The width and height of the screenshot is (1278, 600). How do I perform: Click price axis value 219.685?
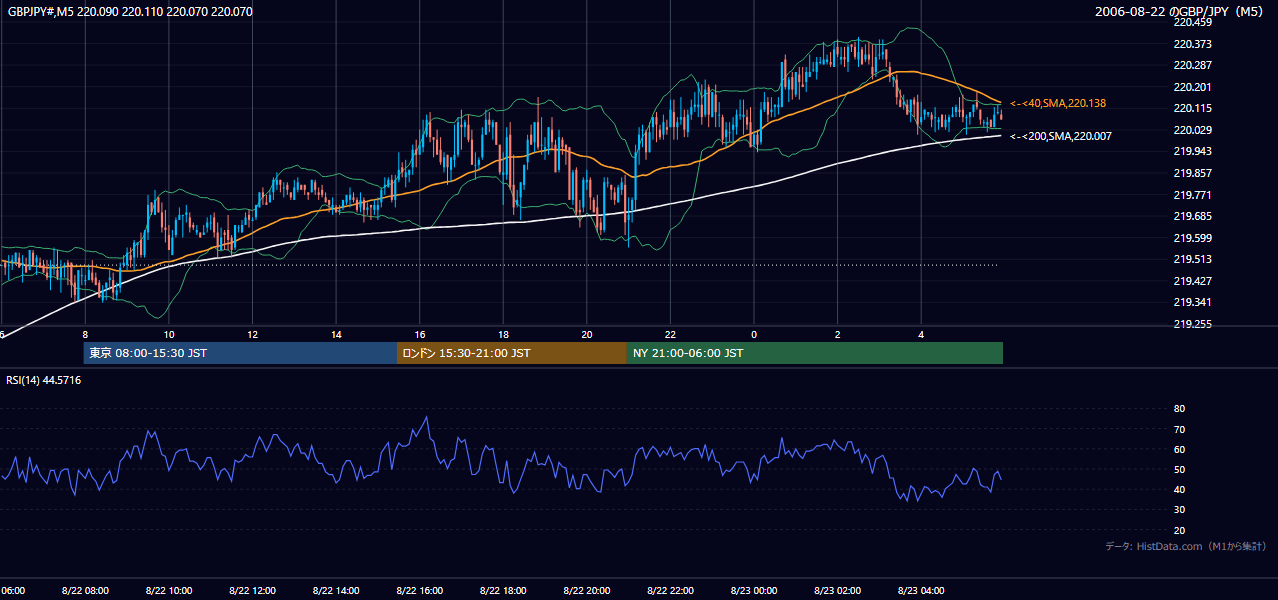tap(1192, 216)
